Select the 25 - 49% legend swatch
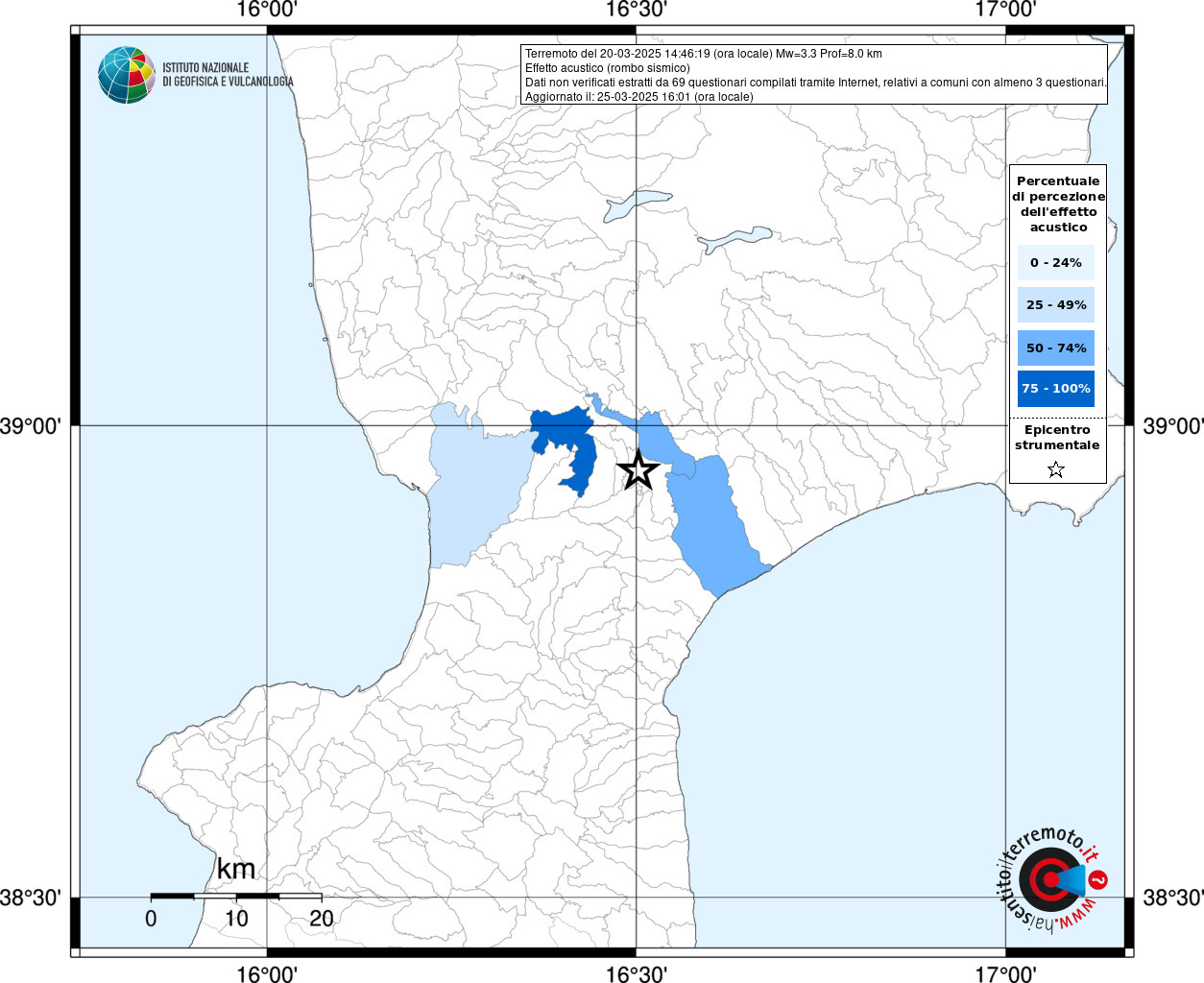This screenshot has width=1204, height=983. 1056,304
